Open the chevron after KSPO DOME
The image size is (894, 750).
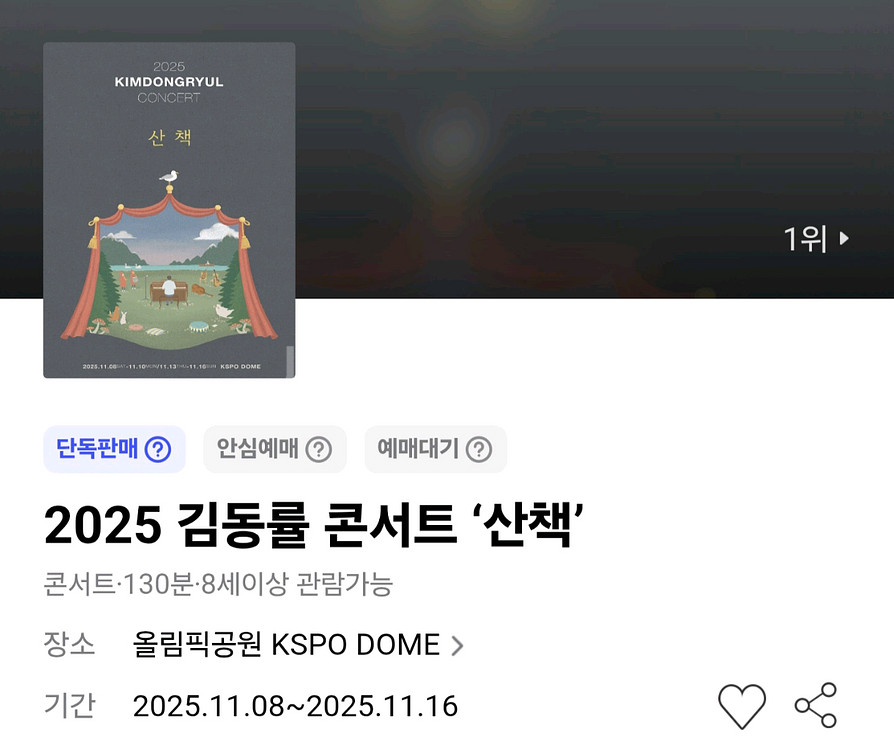(x=457, y=646)
